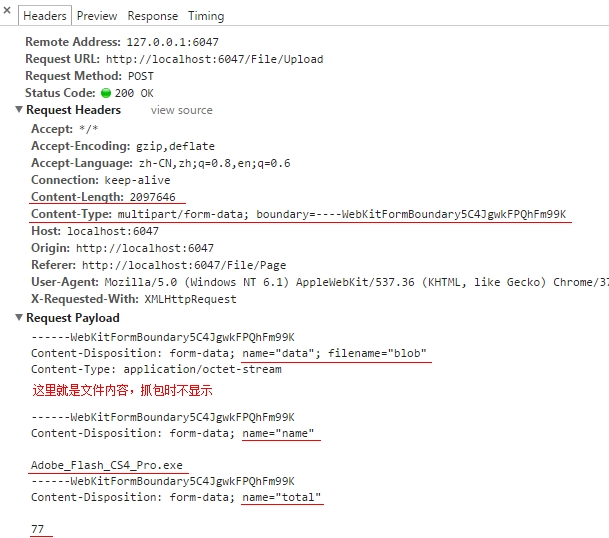
Task: Select the Accept header value */*
Action: pos(89,129)
